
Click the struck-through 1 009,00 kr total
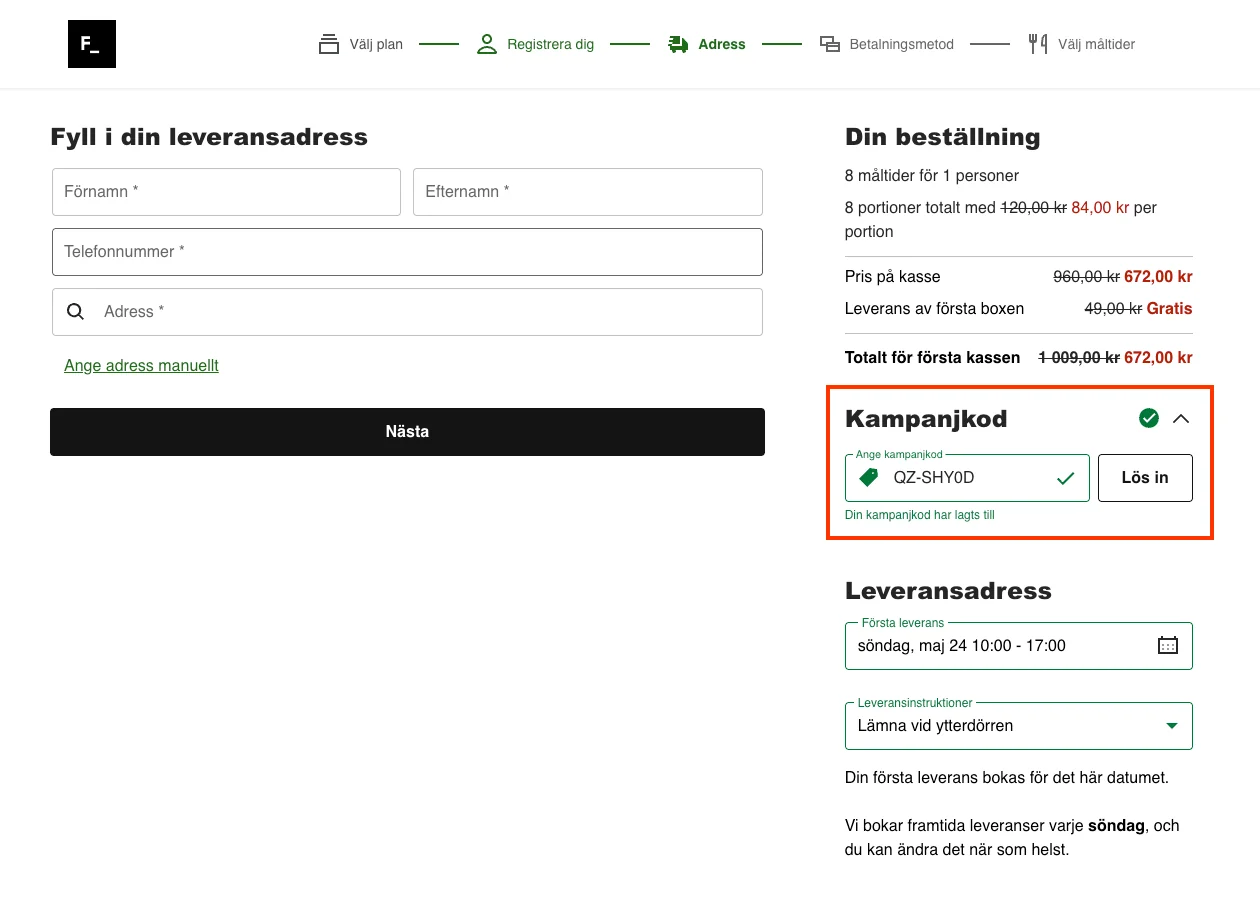[1079, 358]
